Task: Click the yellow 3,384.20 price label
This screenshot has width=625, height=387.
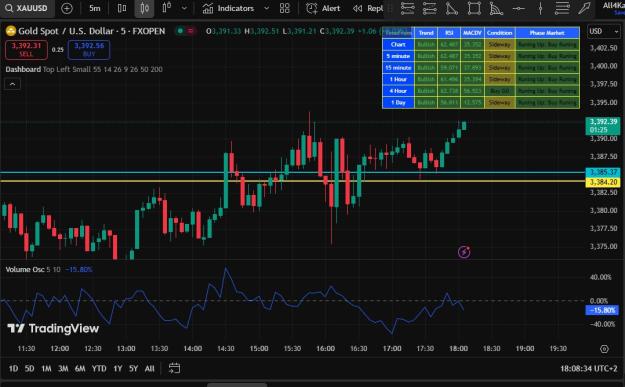Action: point(603,182)
